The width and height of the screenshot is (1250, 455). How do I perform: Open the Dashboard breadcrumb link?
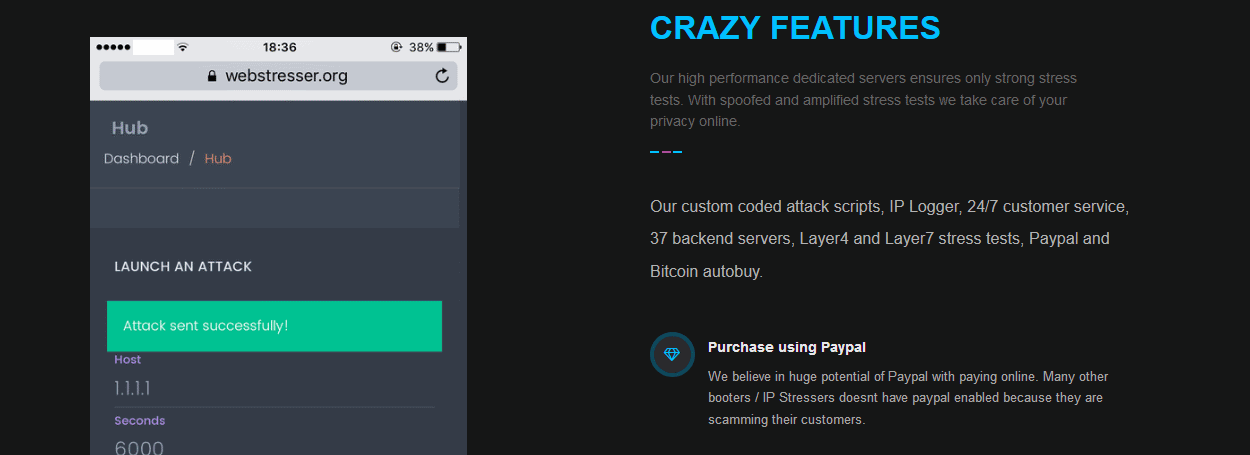click(x=141, y=158)
